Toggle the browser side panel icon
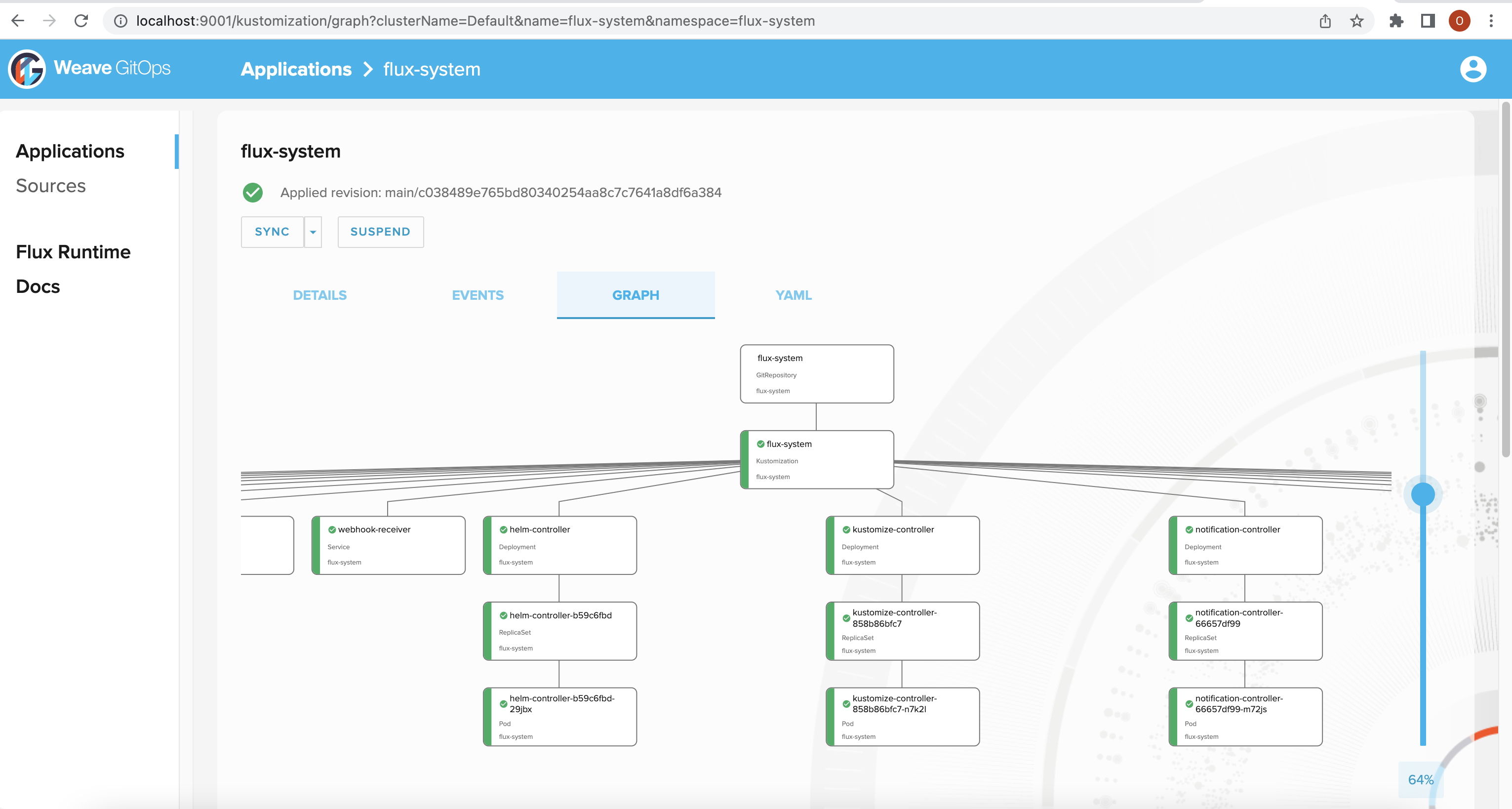The image size is (1512, 809). pyautogui.click(x=1428, y=21)
